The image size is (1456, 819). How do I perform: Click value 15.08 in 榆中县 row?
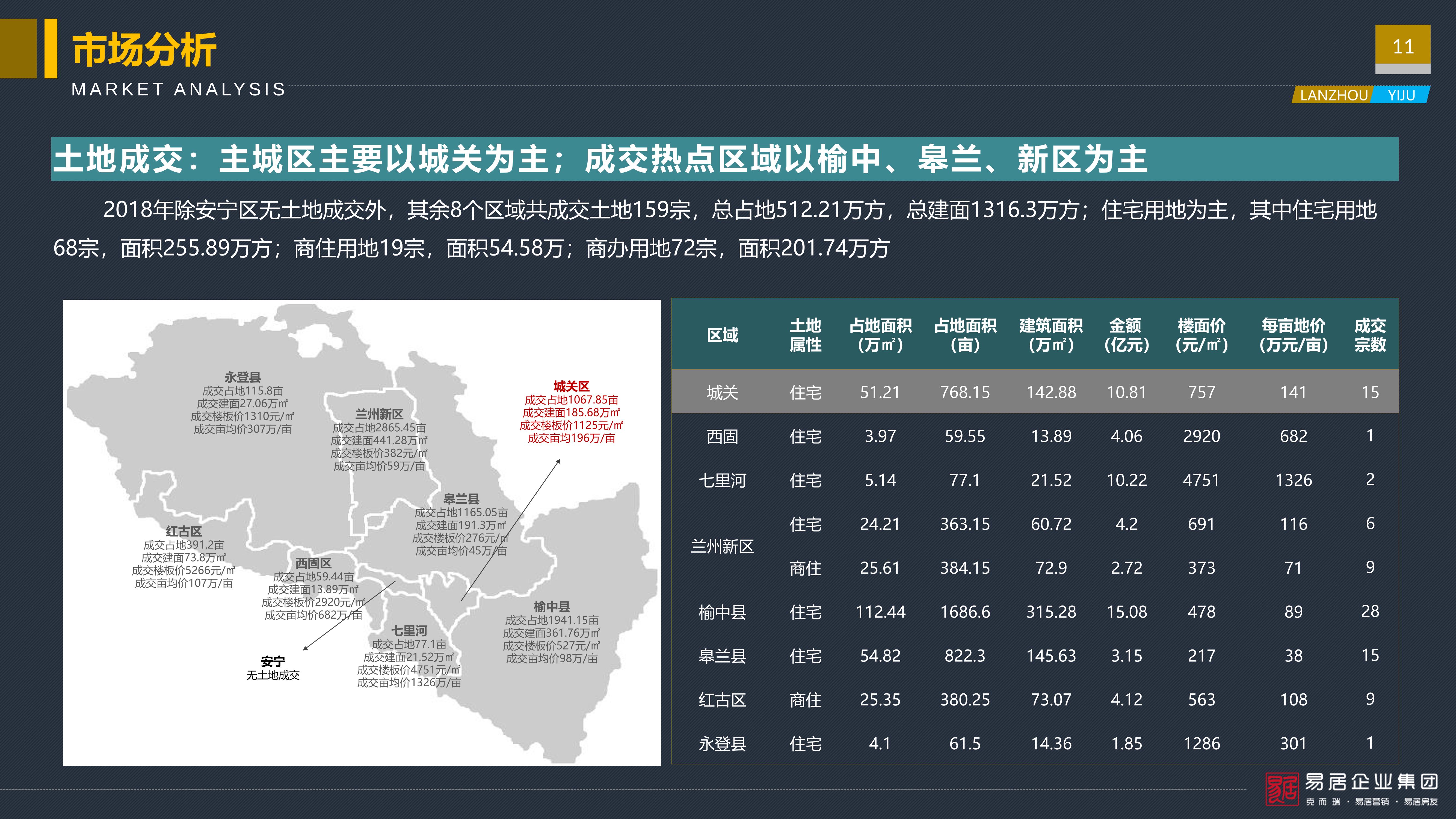[1126, 612]
